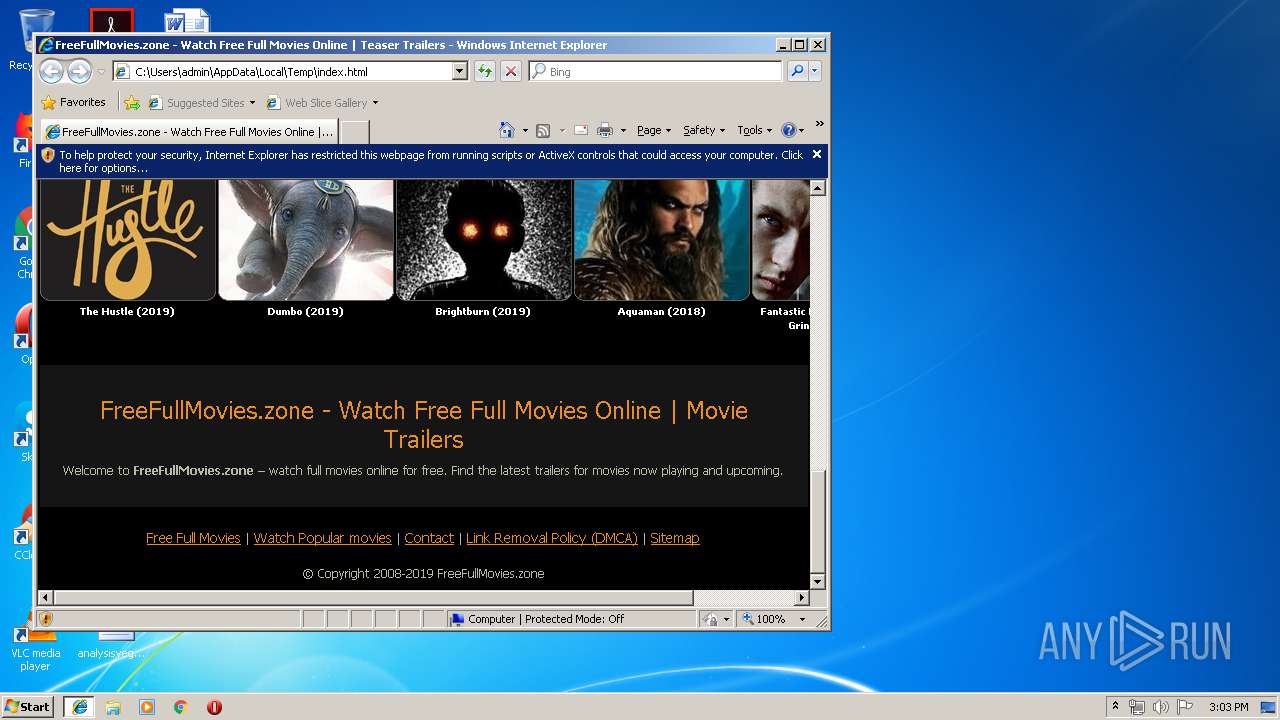Open the Favorites star button
The width and height of the screenshot is (1280, 720).
tap(73, 102)
